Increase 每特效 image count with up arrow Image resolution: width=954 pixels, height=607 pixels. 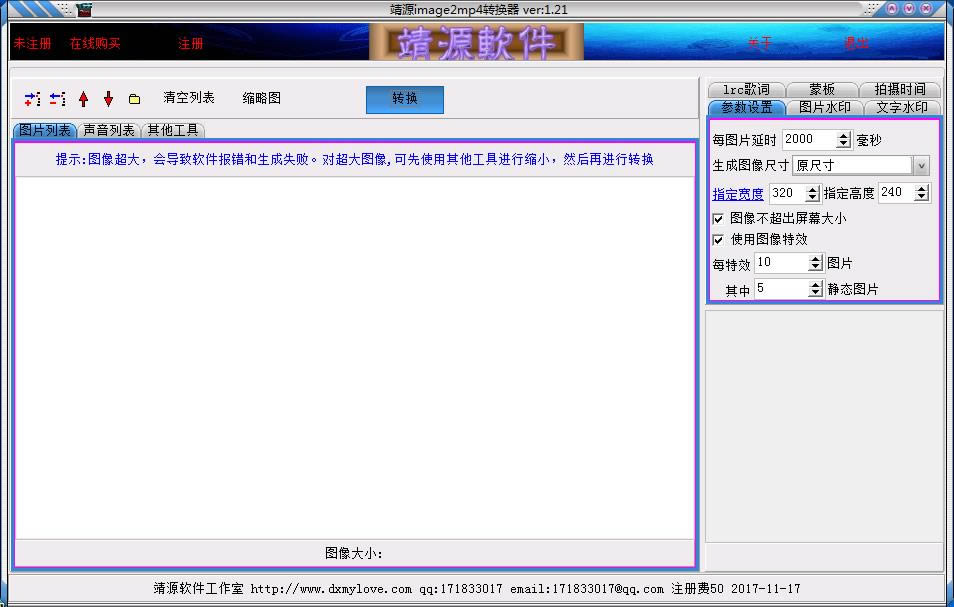[x=816, y=258]
